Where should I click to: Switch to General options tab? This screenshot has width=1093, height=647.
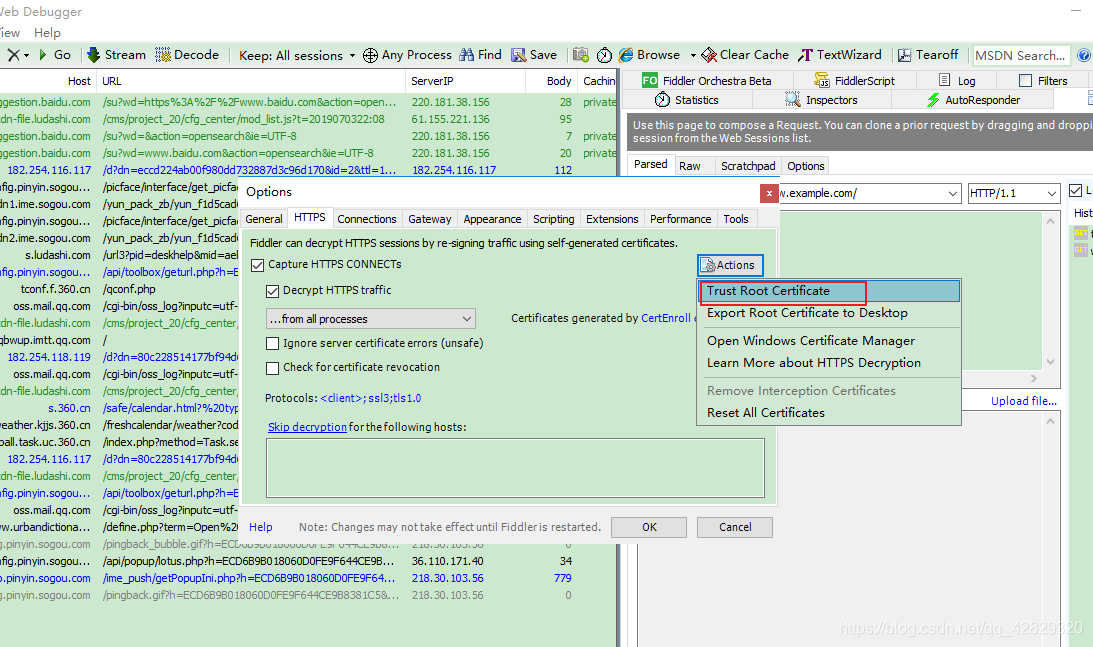(x=263, y=219)
